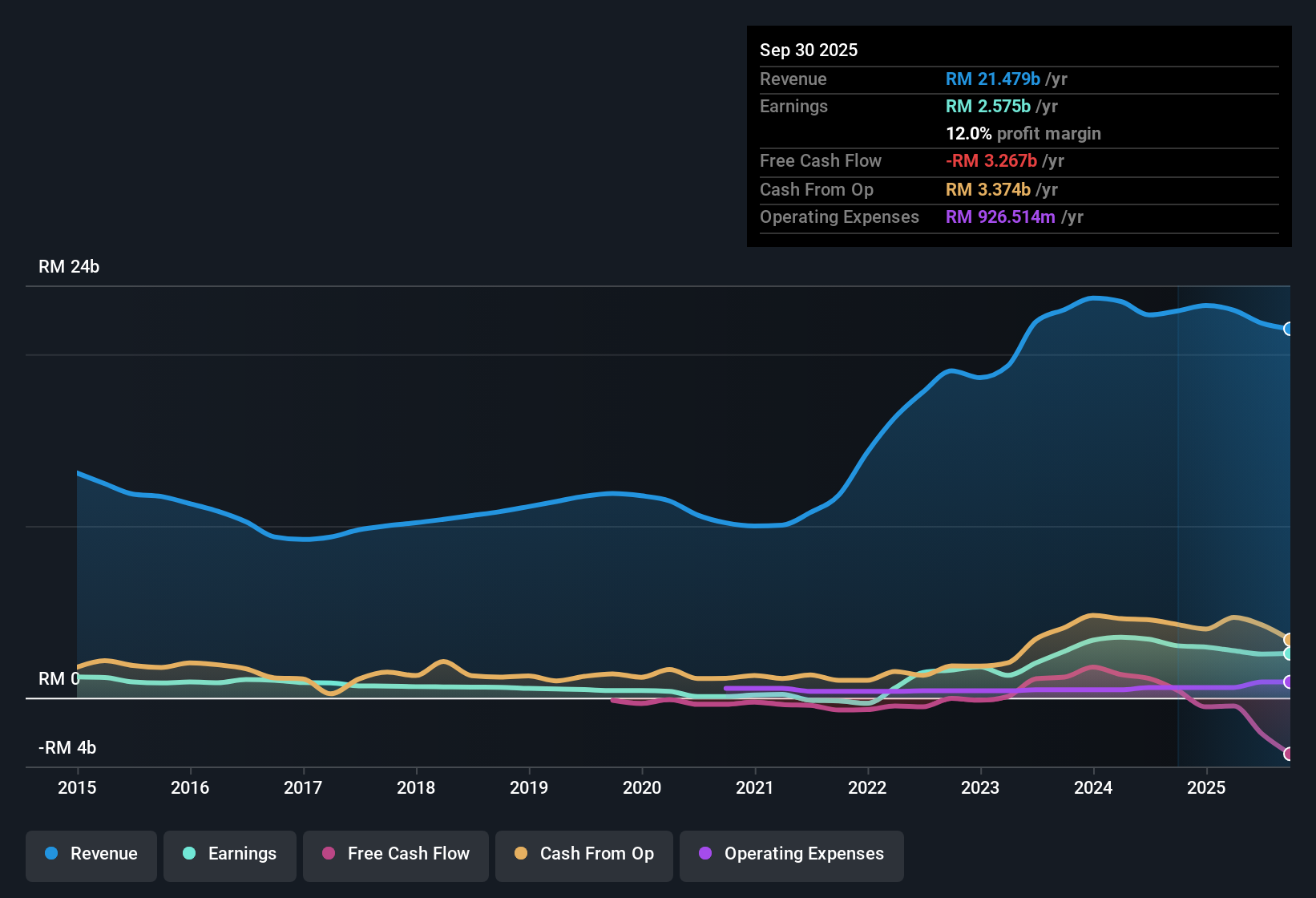Click the Earnings value RM 2.575b
This screenshot has width=1316, height=898.
[x=987, y=106]
